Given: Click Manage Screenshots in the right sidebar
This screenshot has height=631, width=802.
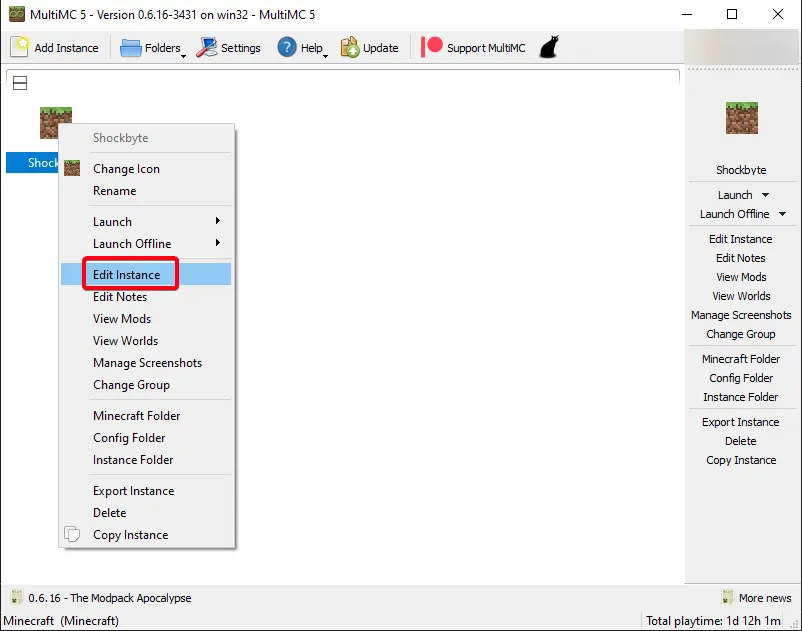Looking at the screenshot, I should [741, 315].
